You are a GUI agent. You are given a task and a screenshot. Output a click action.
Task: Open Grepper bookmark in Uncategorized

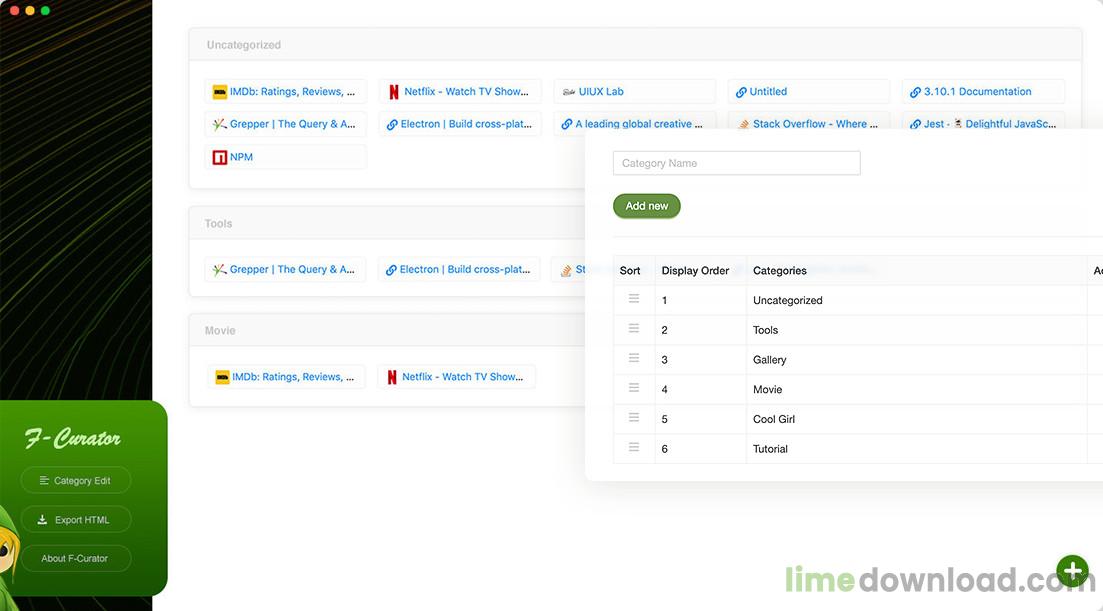point(286,124)
